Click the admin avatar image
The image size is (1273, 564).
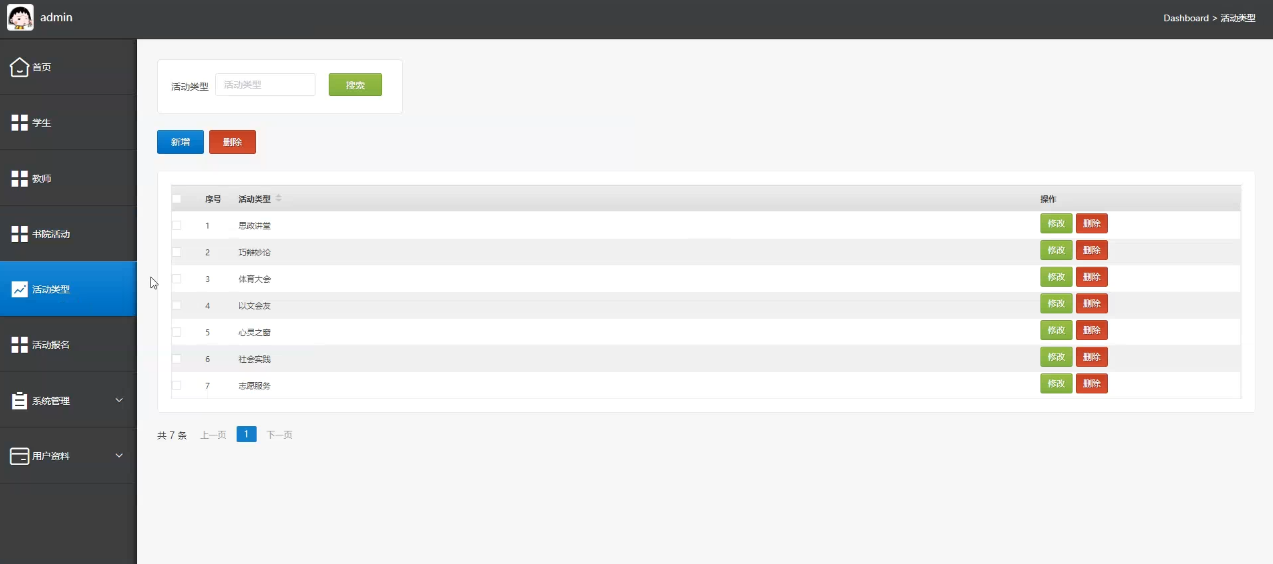tap(20, 18)
